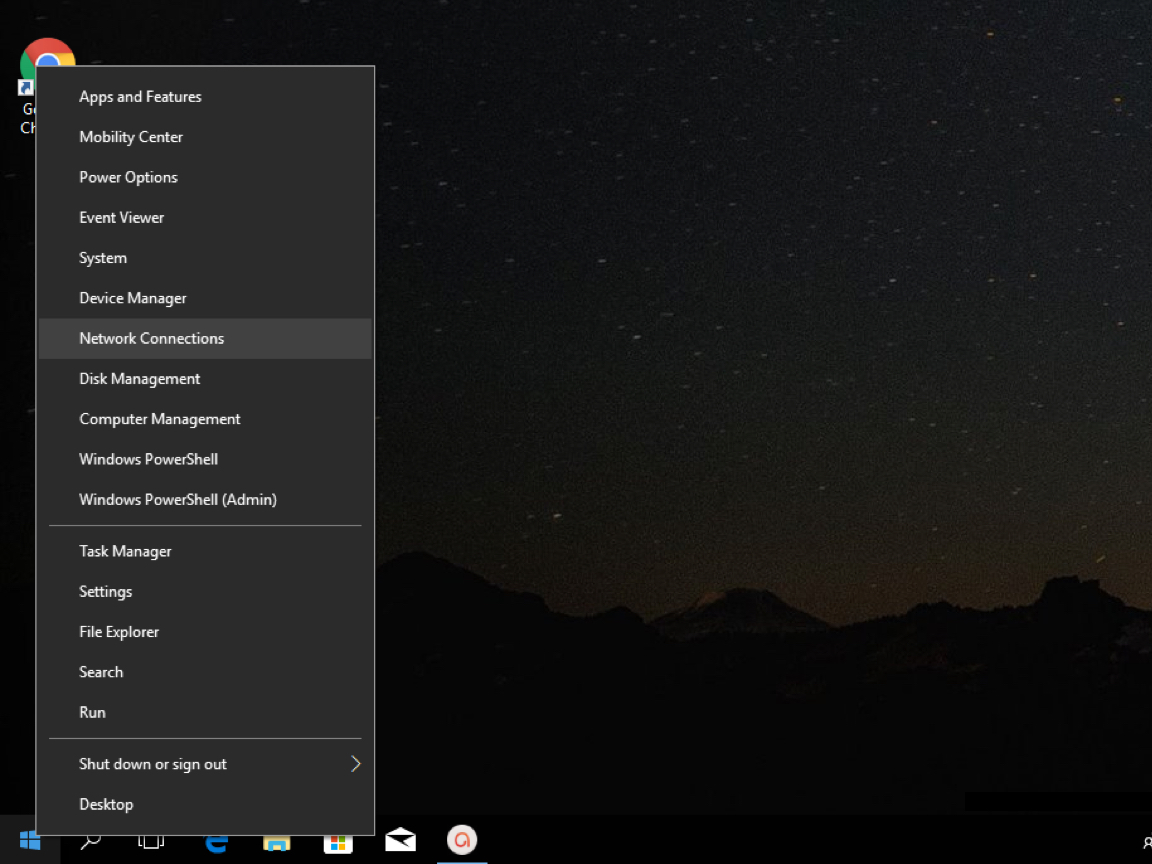This screenshot has height=864, width=1152.
Task: Select Power Options entry
Action: 205,178
